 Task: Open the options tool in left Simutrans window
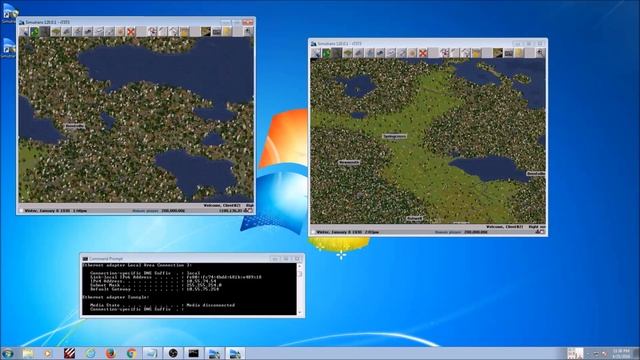24,31
